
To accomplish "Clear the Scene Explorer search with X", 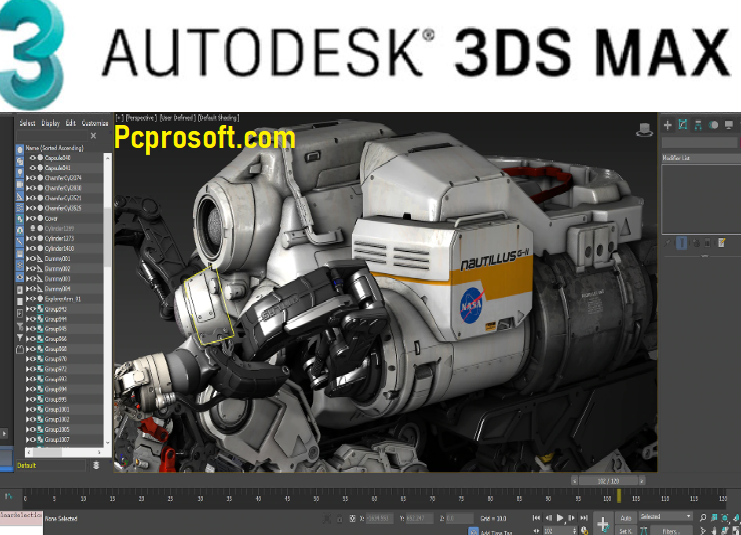I will (94, 136).
